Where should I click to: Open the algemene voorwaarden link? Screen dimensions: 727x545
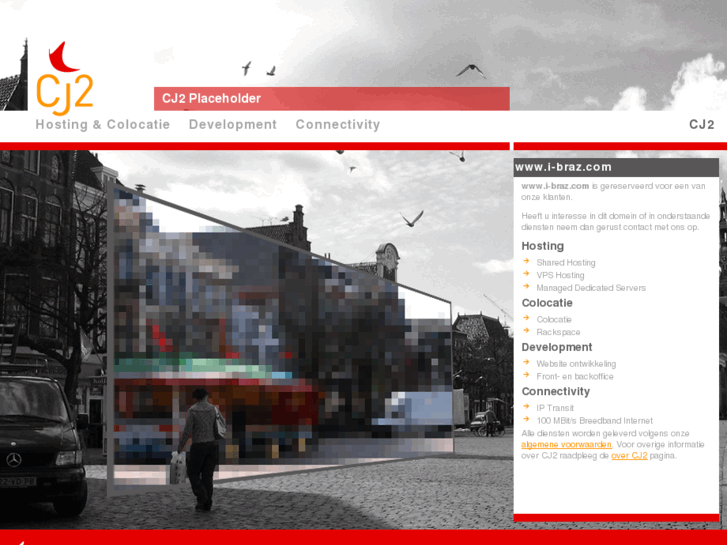pyautogui.click(x=566, y=444)
